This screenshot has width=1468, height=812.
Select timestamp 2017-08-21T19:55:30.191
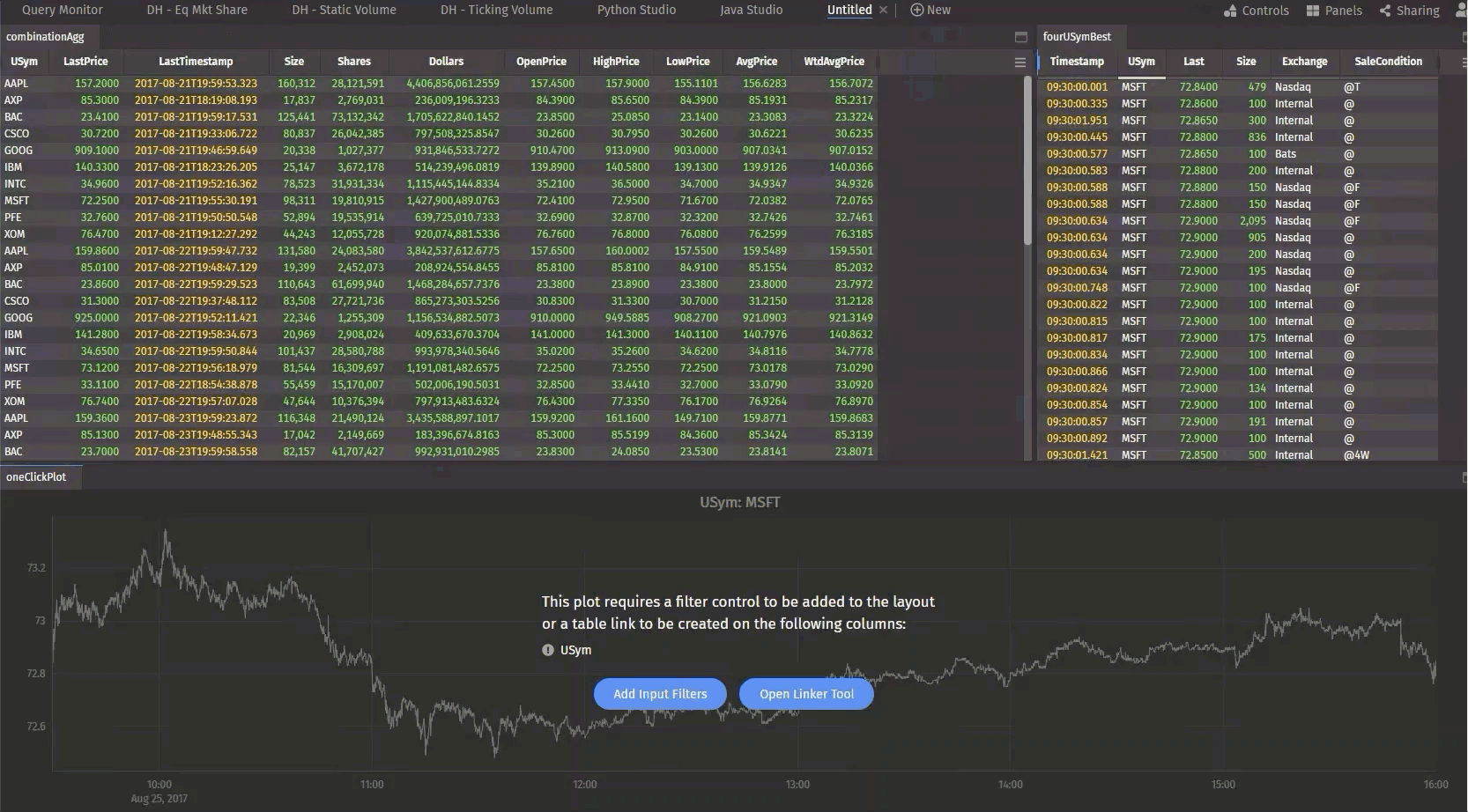[x=196, y=201]
